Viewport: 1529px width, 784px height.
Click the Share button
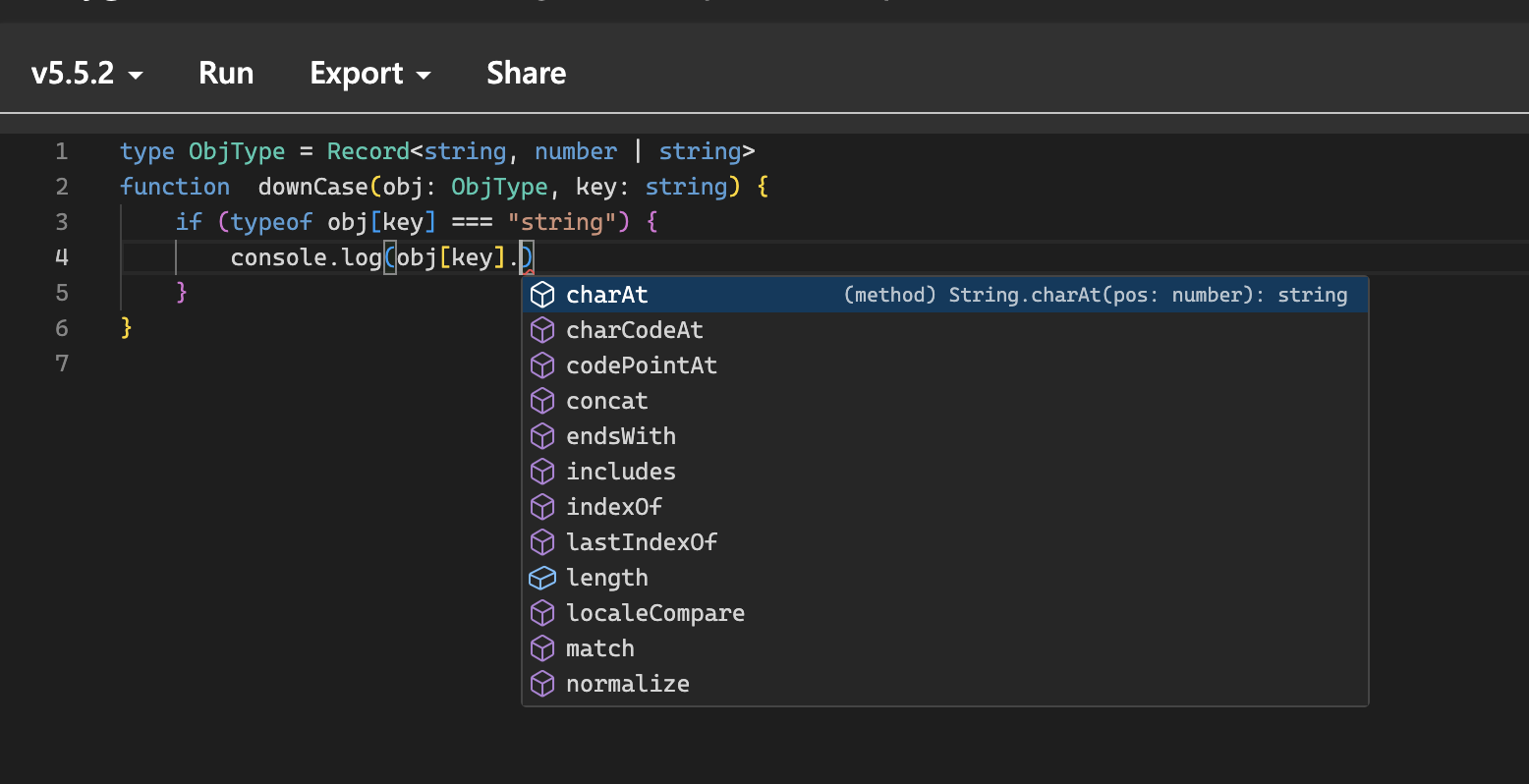[526, 73]
